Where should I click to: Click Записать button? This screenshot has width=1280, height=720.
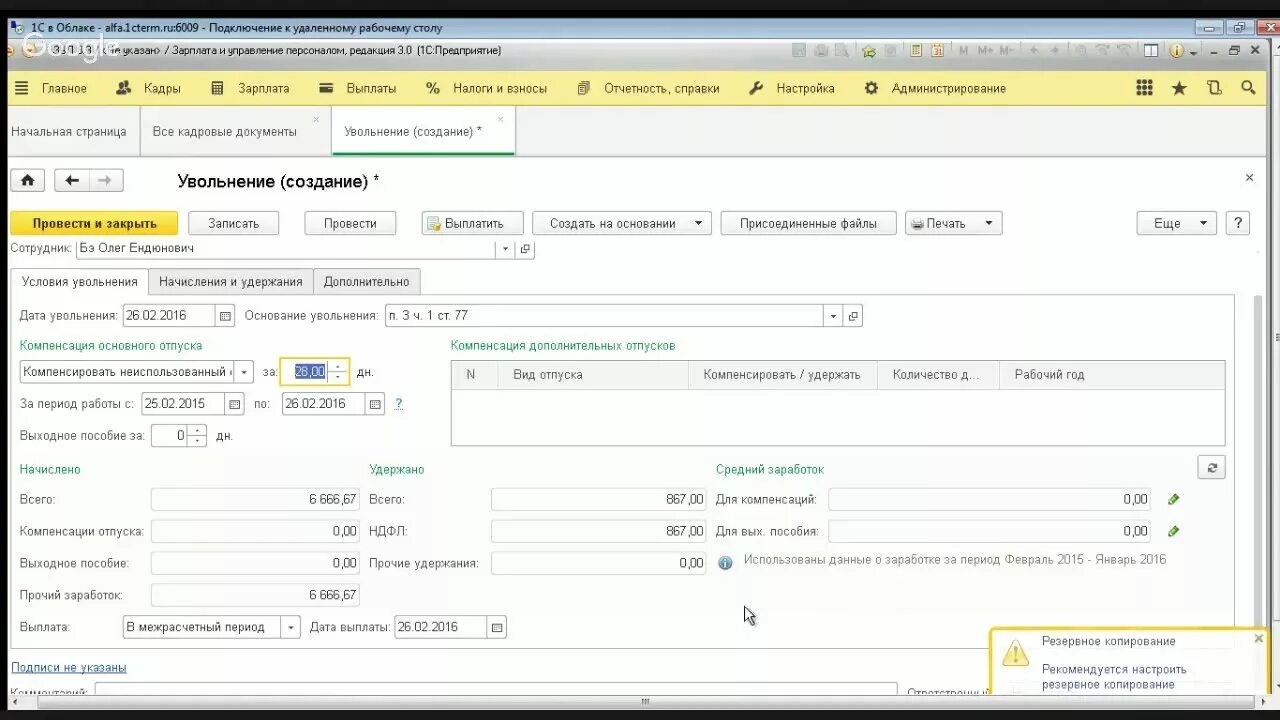coord(233,223)
